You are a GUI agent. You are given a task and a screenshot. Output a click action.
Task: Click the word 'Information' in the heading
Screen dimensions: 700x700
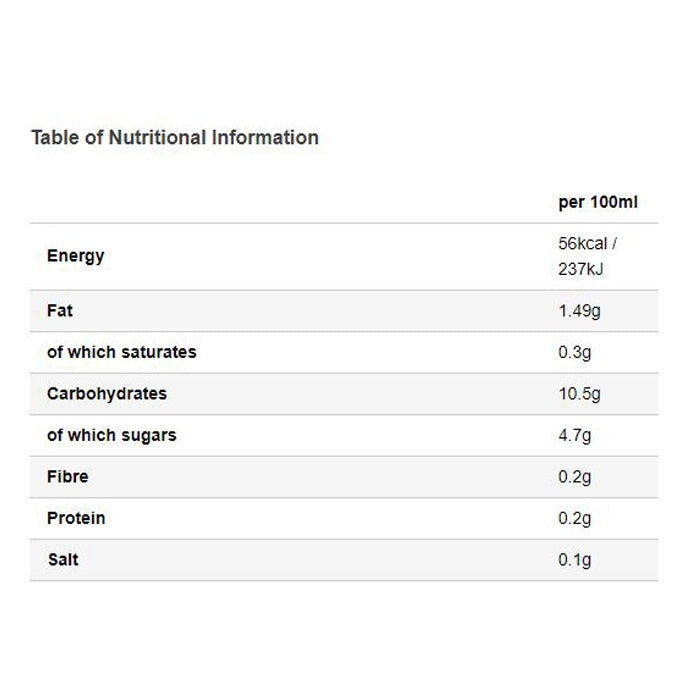coord(264,138)
